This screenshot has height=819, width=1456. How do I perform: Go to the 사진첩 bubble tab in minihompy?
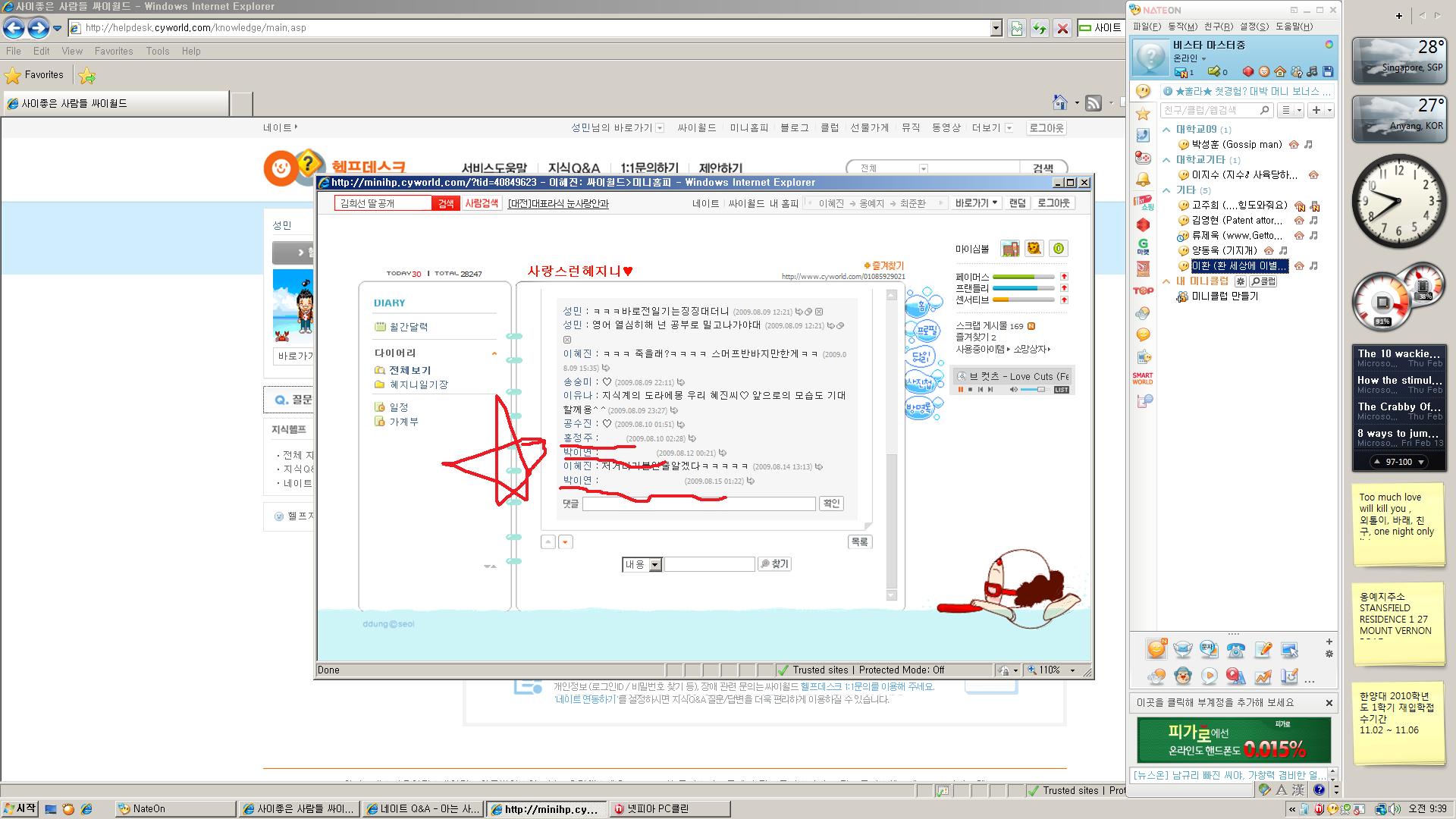point(922,383)
